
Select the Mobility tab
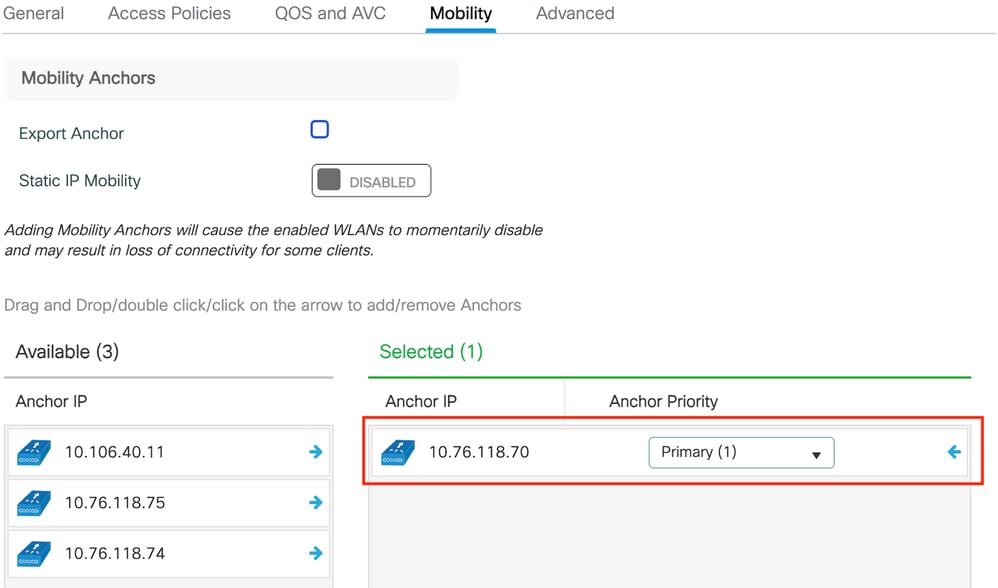[x=461, y=13]
